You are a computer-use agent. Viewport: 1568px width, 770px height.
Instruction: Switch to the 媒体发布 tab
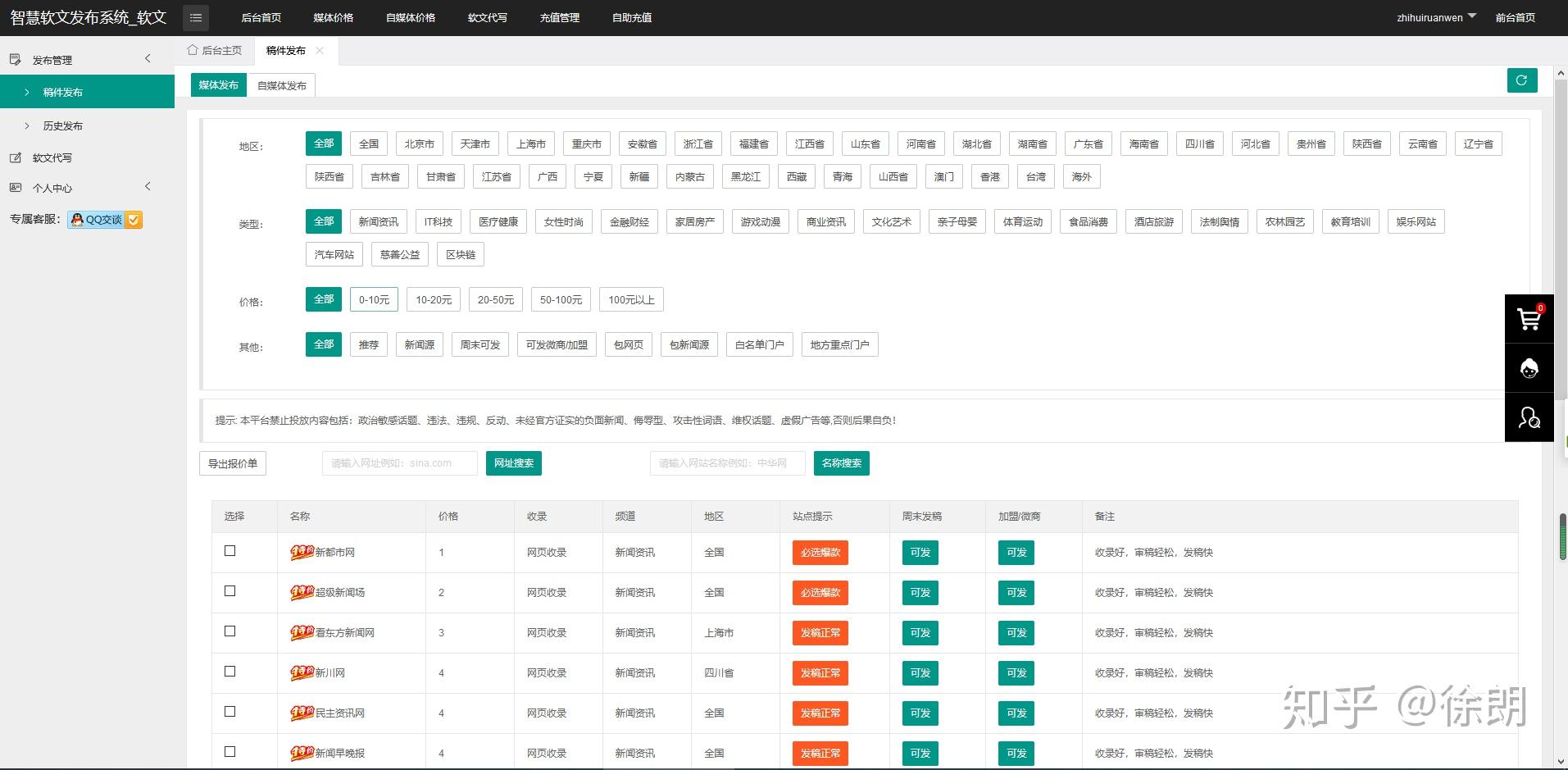pos(219,84)
